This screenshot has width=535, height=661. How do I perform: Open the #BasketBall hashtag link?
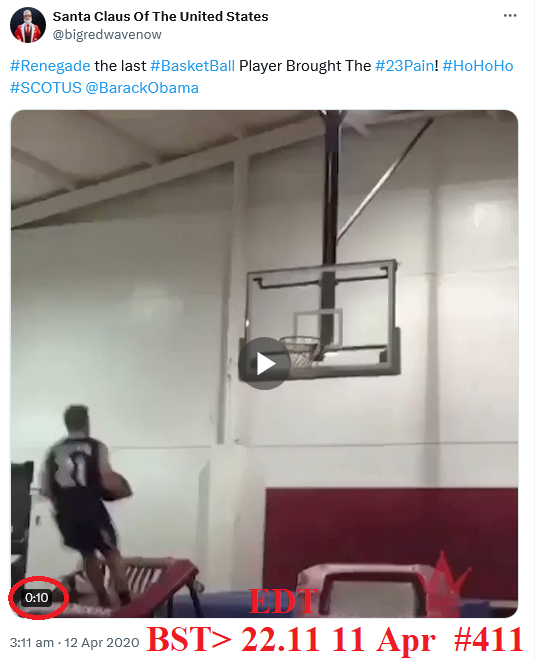(x=193, y=66)
